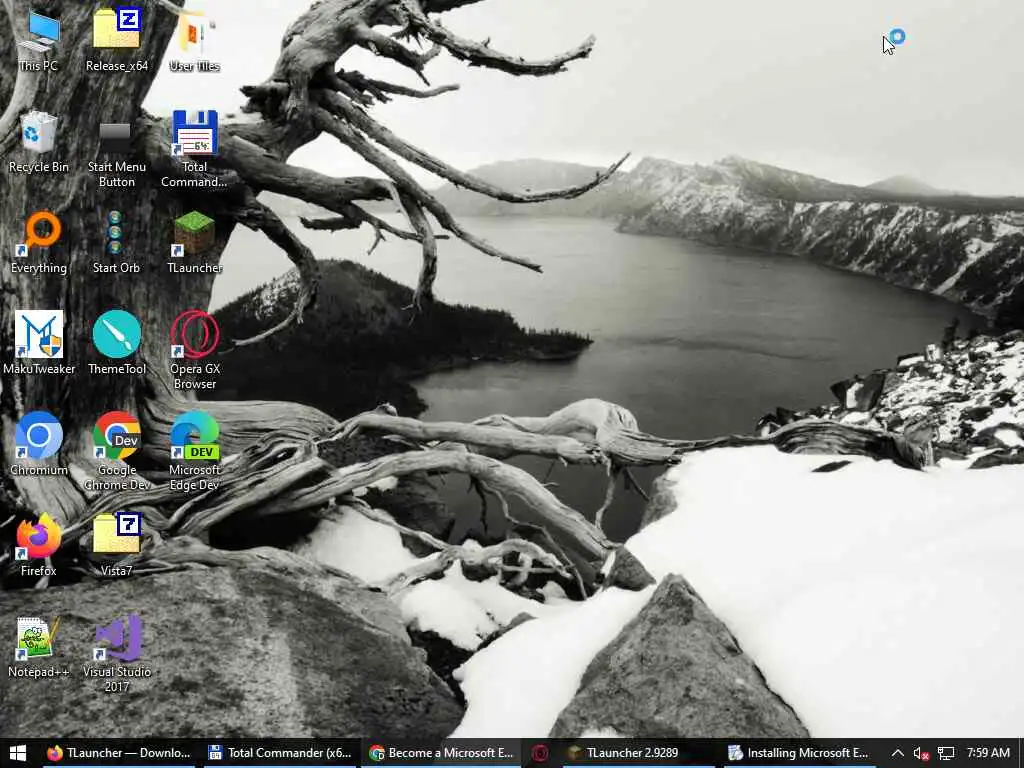Click the Show Desktop strip at taskbar end

[1021, 753]
